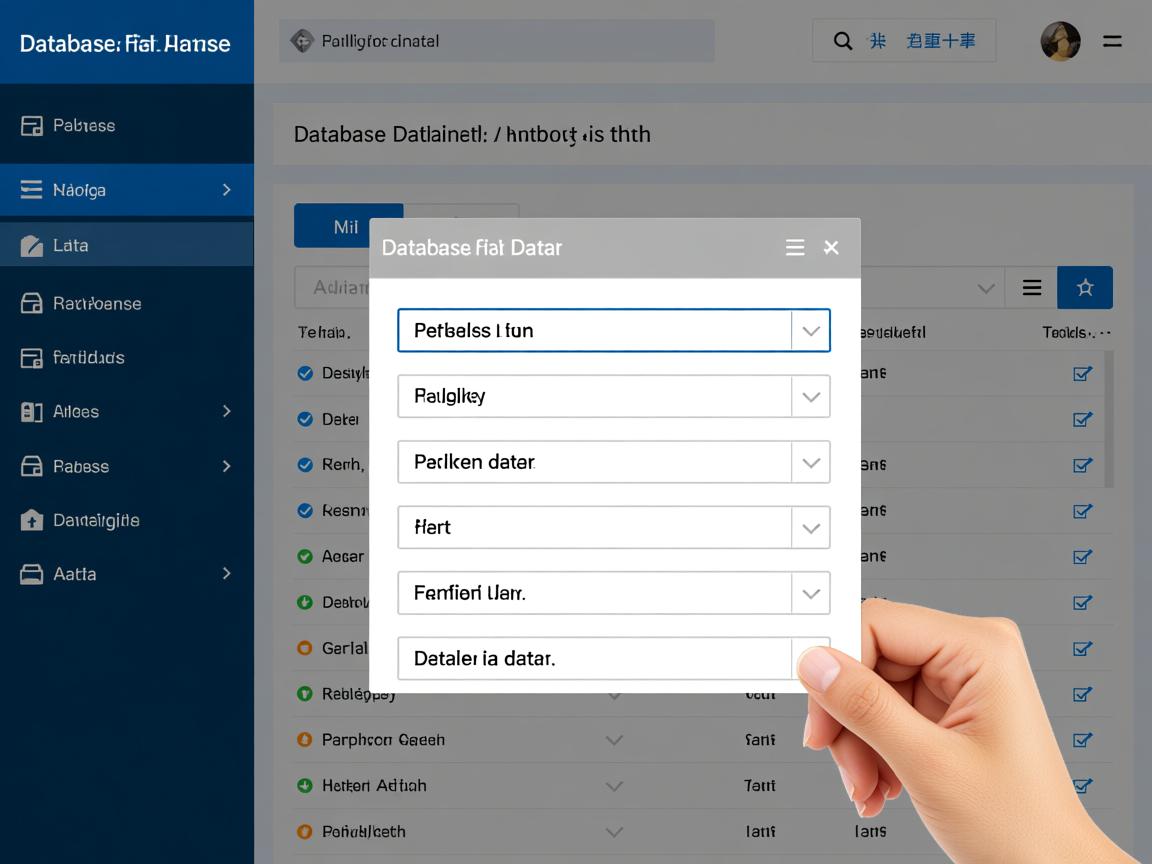Image resolution: width=1152 pixels, height=864 pixels.
Task: Expand the Famfieri Uarr dropdown arrow
Action: tap(810, 594)
